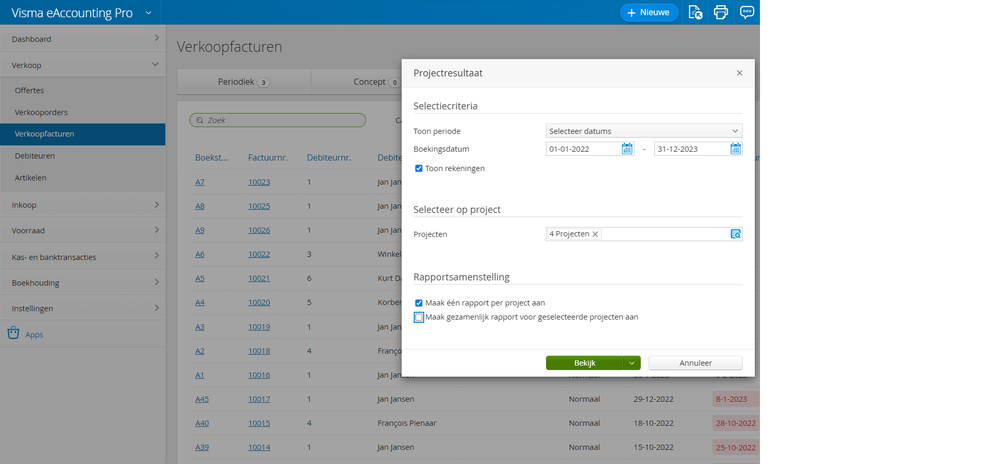The height and width of the screenshot is (464, 998).
Task: Open Verkooporders in the sidebar menu
Action: click(41, 112)
